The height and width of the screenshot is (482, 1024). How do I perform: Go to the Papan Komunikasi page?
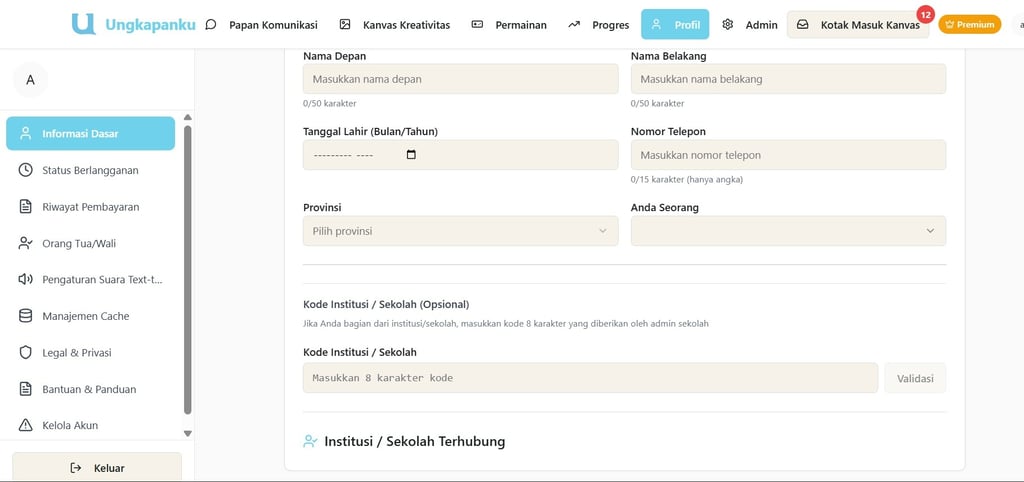coord(261,25)
